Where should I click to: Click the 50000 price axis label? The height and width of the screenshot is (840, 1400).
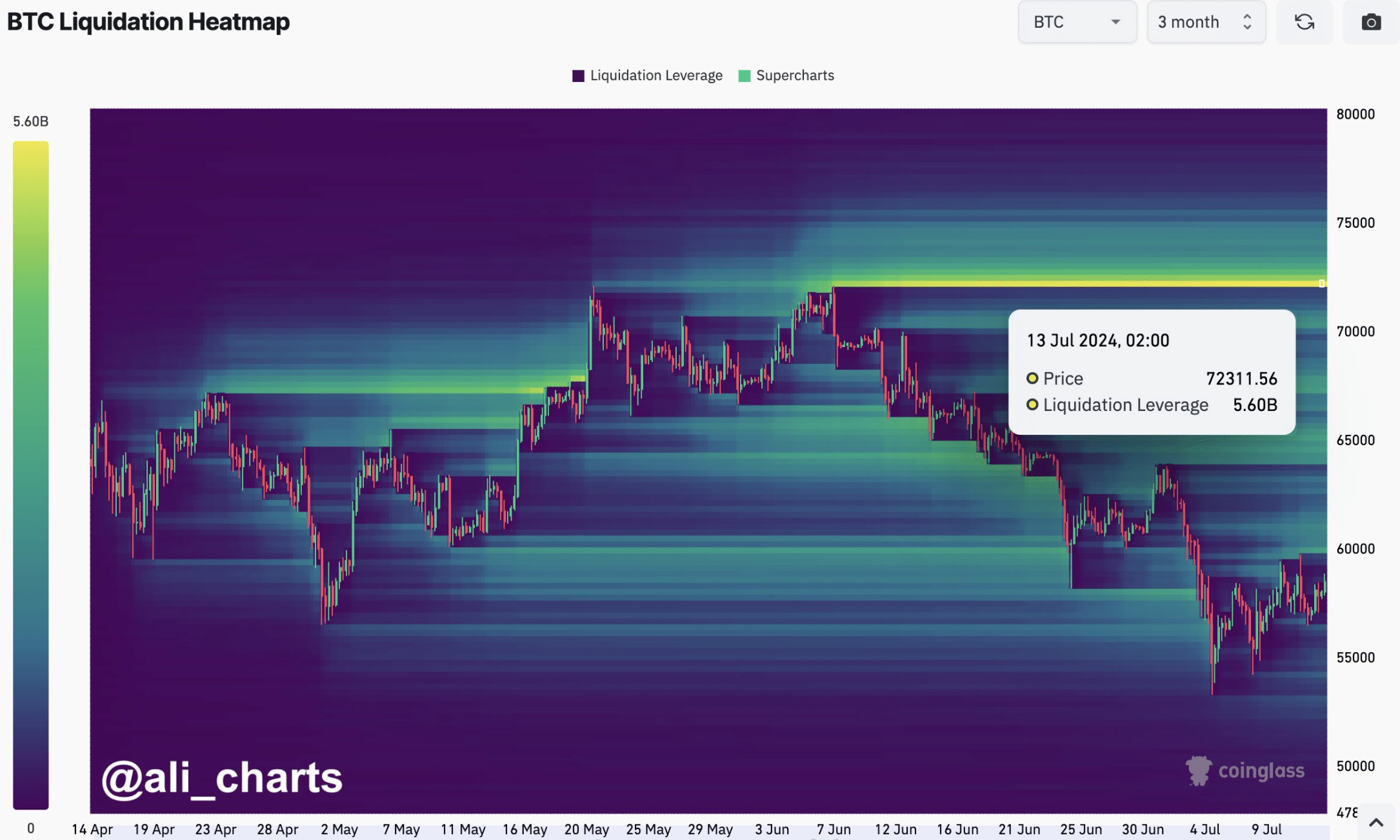pyautogui.click(x=1355, y=766)
